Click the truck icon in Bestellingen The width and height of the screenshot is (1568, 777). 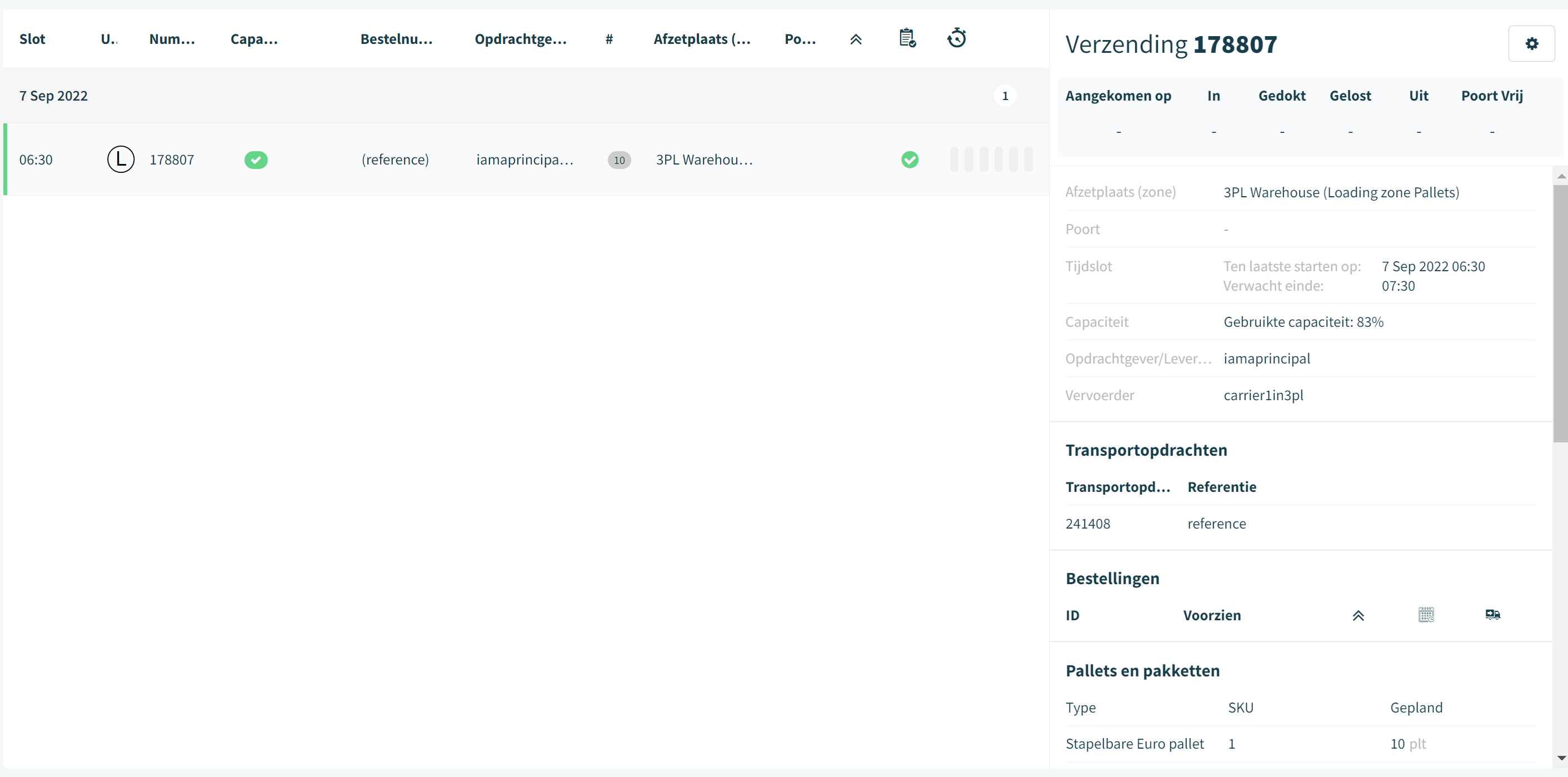[1492, 614]
